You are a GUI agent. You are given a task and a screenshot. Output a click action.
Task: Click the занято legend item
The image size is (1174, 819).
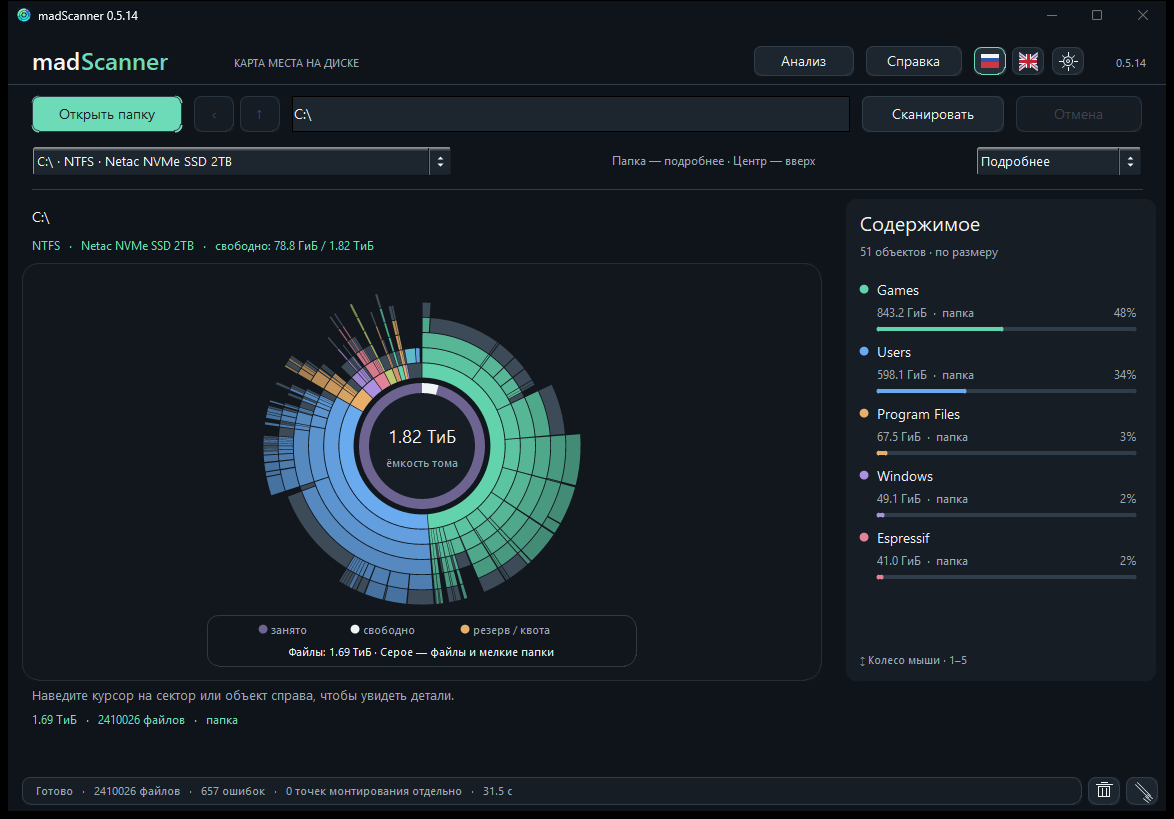(282, 630)
